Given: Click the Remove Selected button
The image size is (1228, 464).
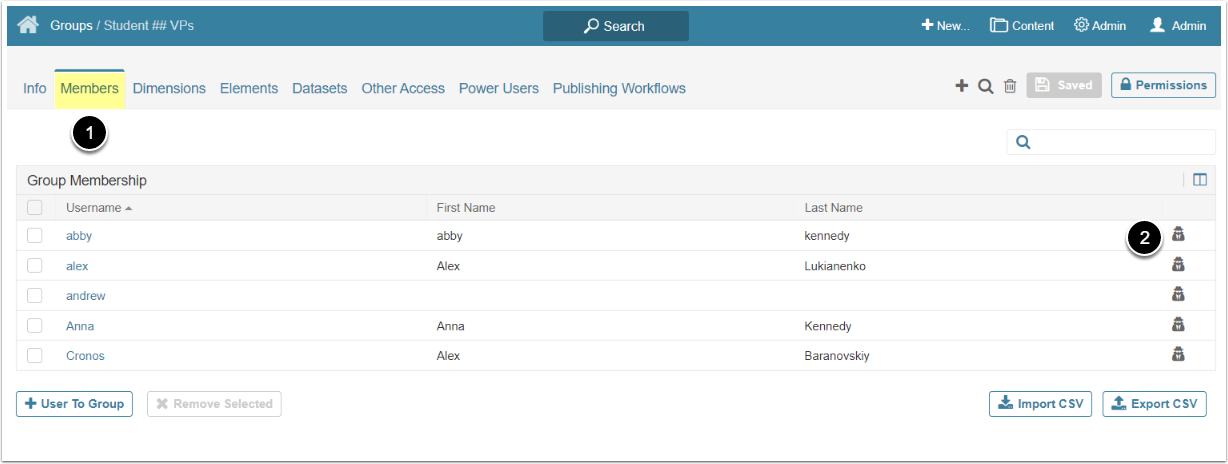Looking at the screenshot, I should point(214,404).
